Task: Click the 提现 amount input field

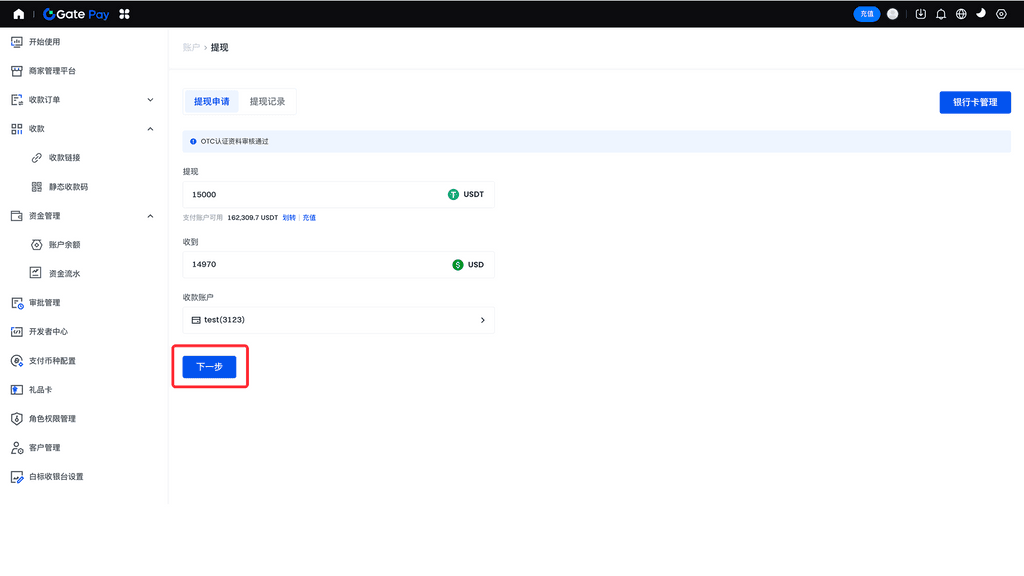Action: pyautogui.click(x=310, y=195)
